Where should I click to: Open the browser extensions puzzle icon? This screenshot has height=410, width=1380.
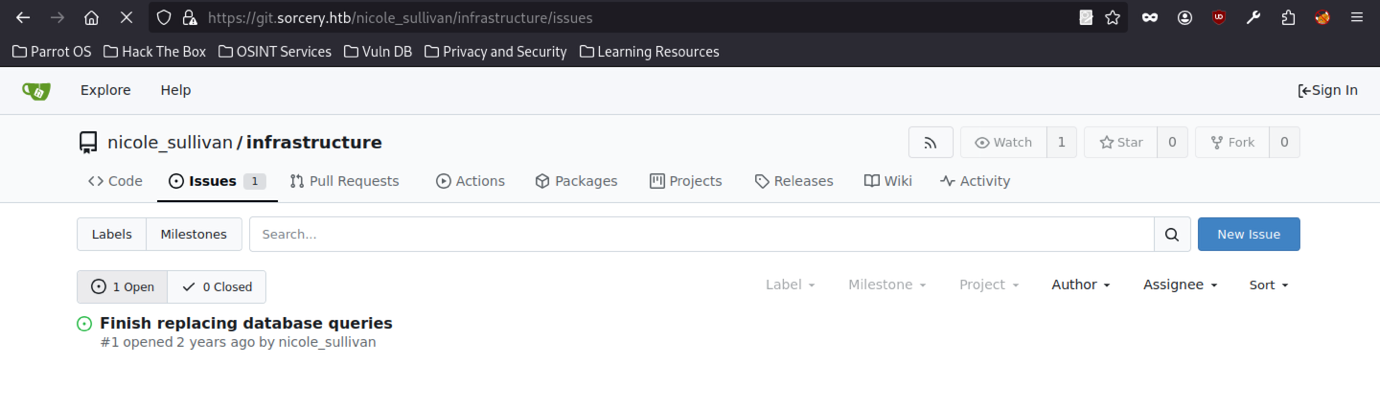1288,18
